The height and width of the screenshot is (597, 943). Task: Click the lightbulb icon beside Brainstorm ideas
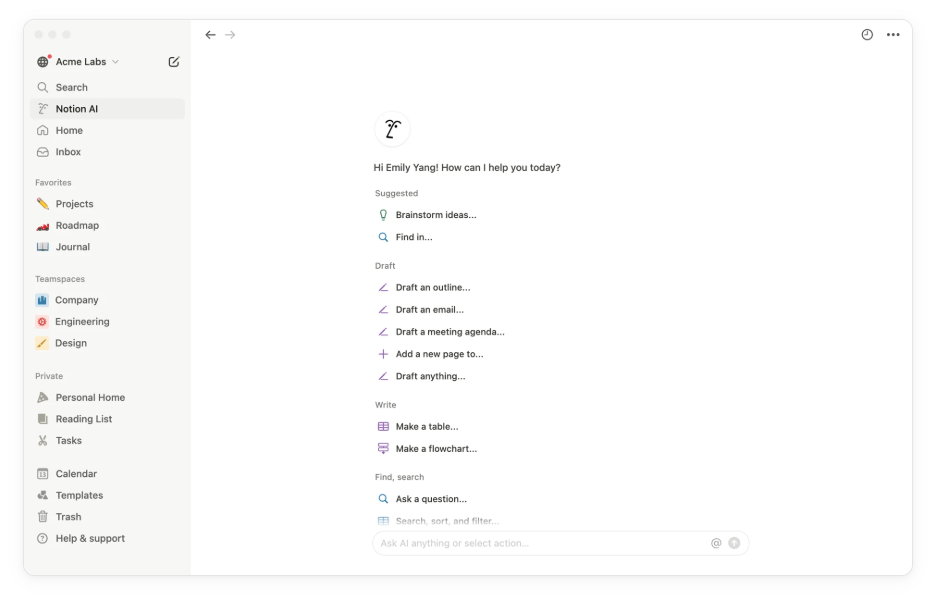(383, 215)
